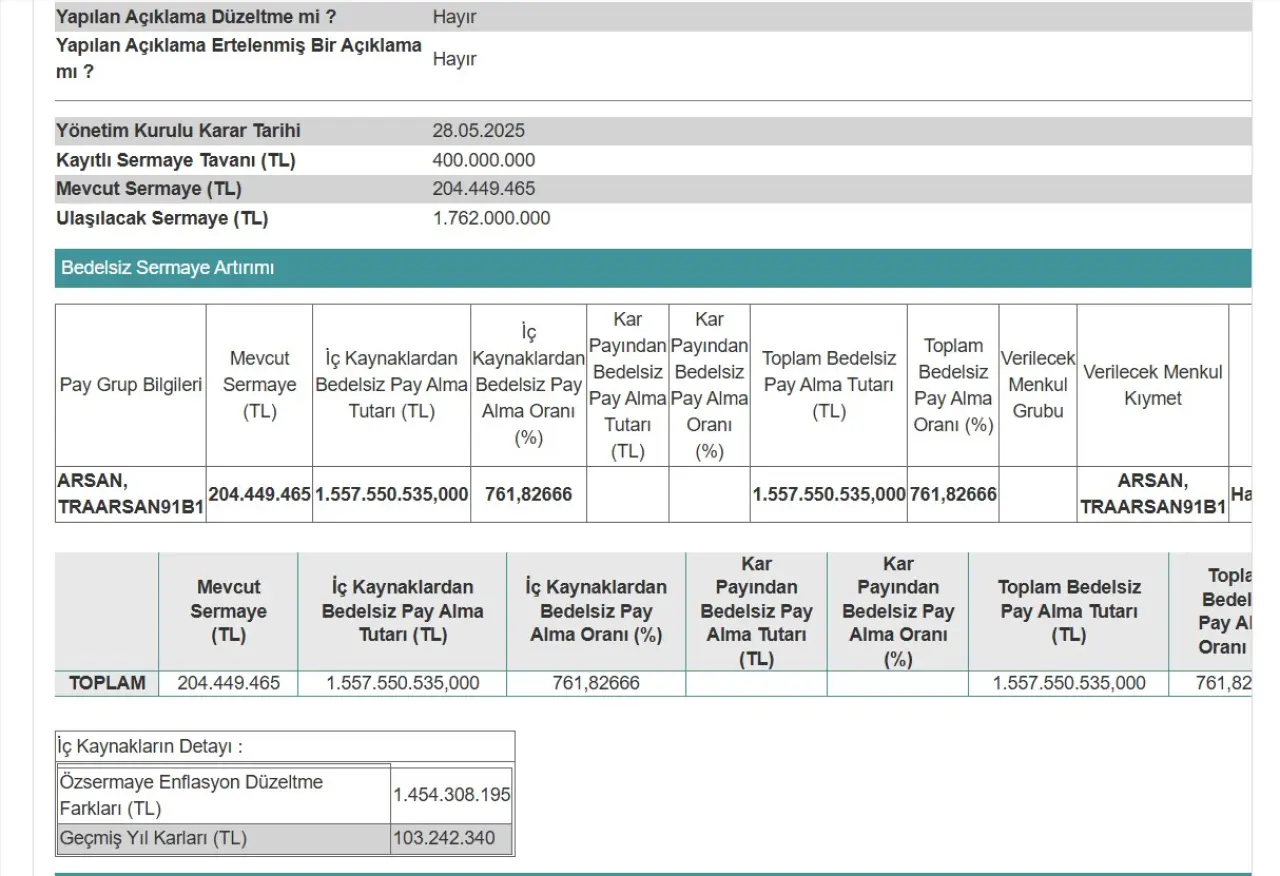Select the ARSAN cell under Verilecek Menkul Kıymet

[1152, 494]
